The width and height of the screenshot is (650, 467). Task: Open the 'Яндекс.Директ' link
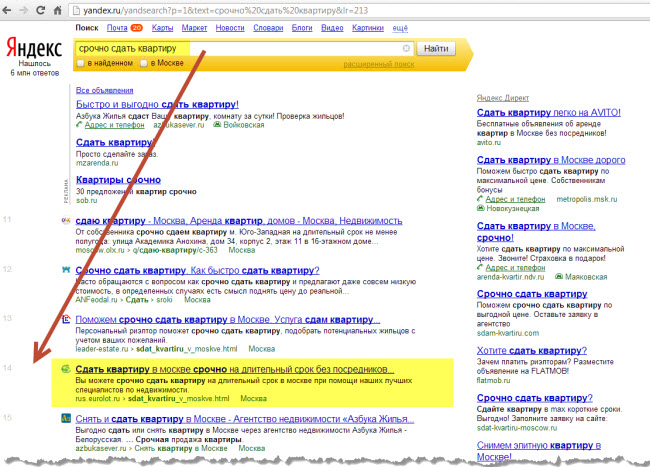(x=502, y=98)
